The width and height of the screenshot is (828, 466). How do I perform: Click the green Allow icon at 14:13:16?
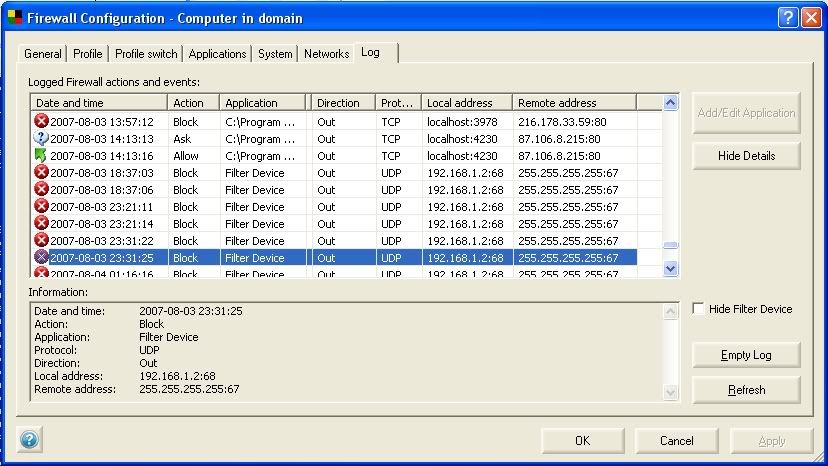coord(41,155)
